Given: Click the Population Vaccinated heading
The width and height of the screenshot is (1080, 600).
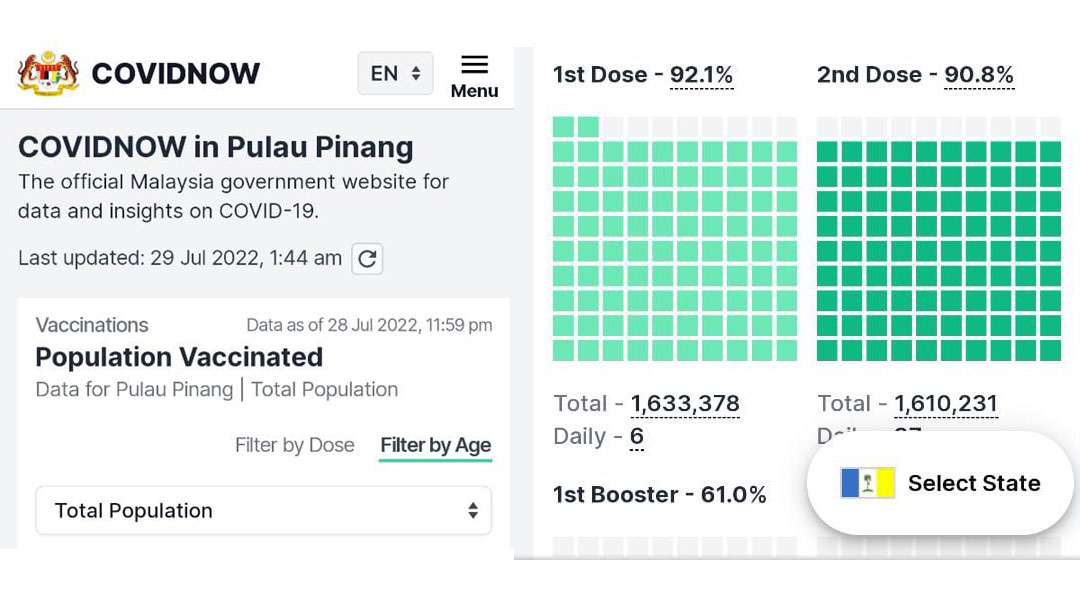Looking at the screenshot, I should pyautogui.click(x=179, y=357).
